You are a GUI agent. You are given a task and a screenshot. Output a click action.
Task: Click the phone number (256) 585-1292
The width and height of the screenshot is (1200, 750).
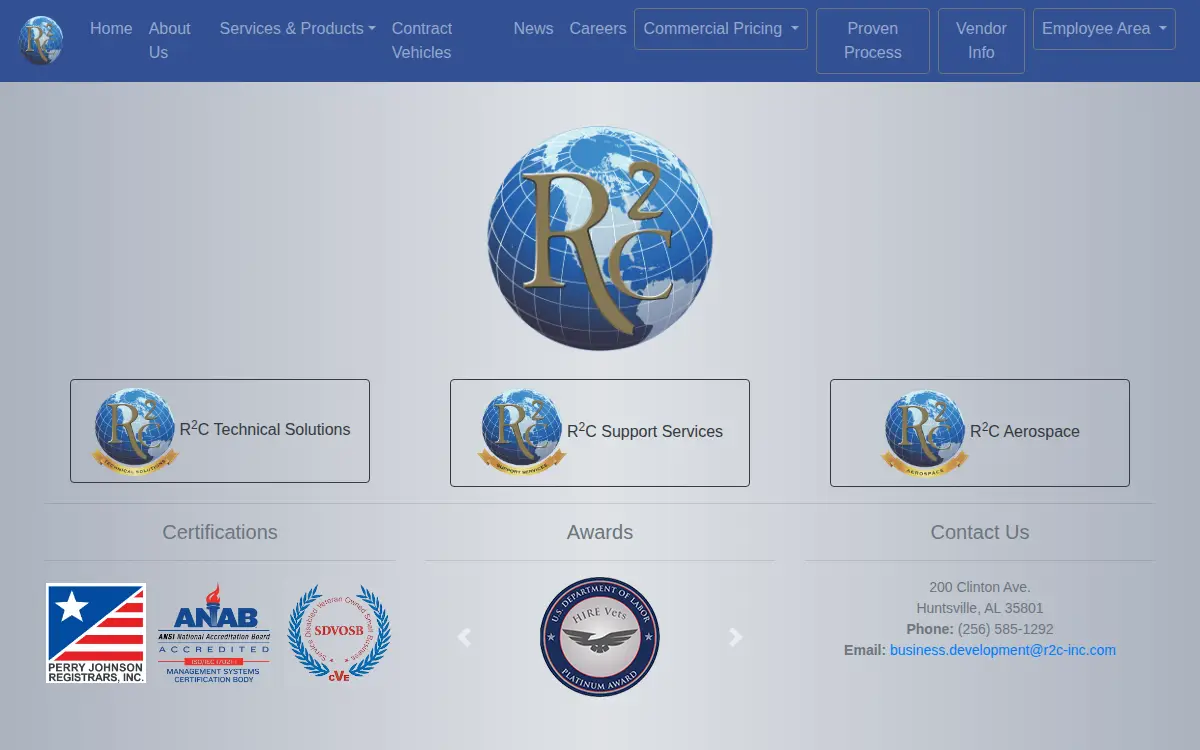coord(1006,629)
